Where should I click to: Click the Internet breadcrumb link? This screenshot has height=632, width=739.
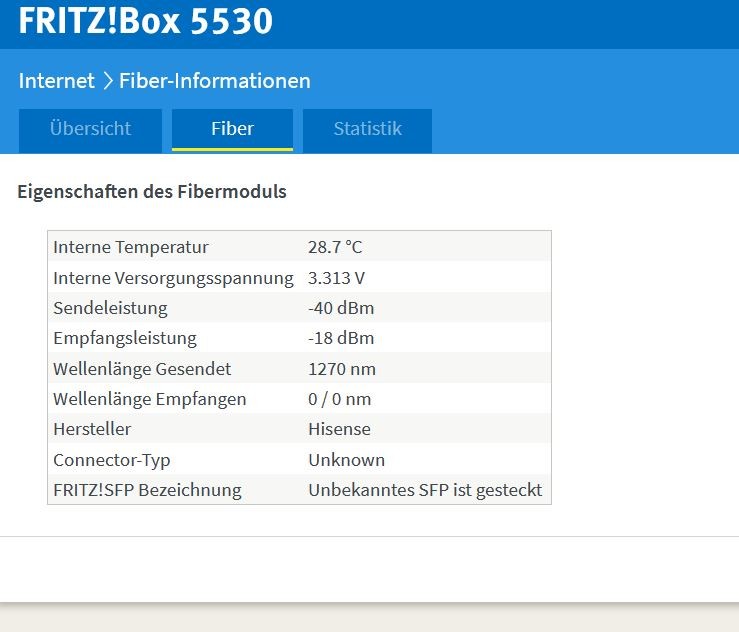pyautogui.click(x=56, y=81)
